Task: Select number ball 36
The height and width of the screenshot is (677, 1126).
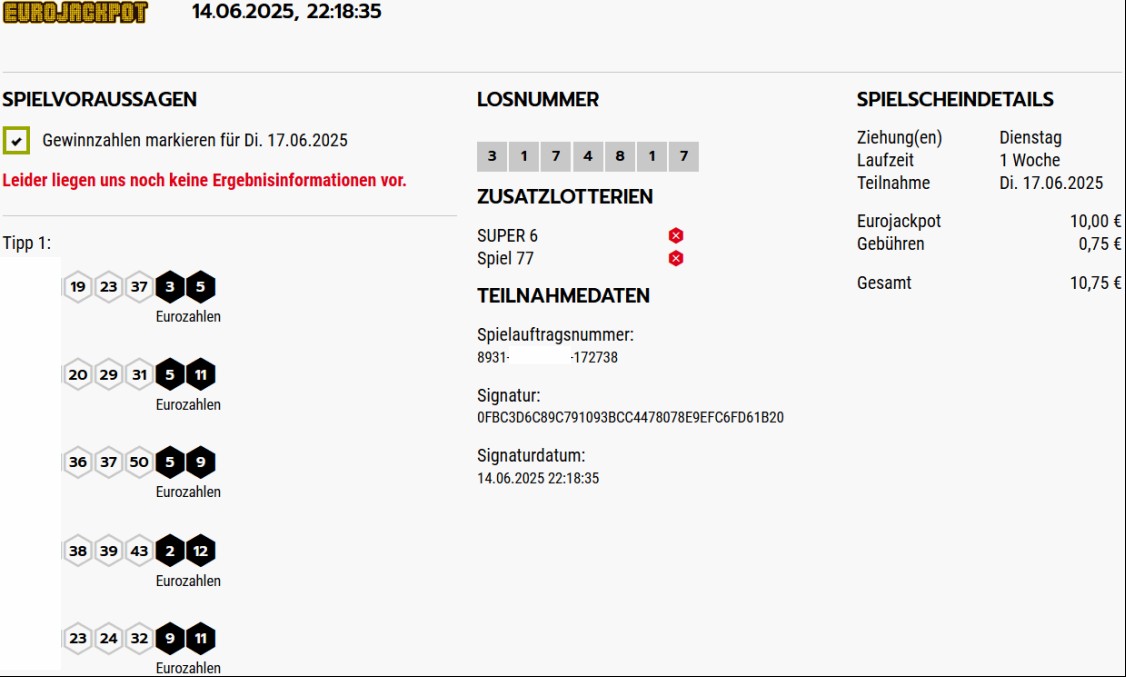Action: (78, 462)
